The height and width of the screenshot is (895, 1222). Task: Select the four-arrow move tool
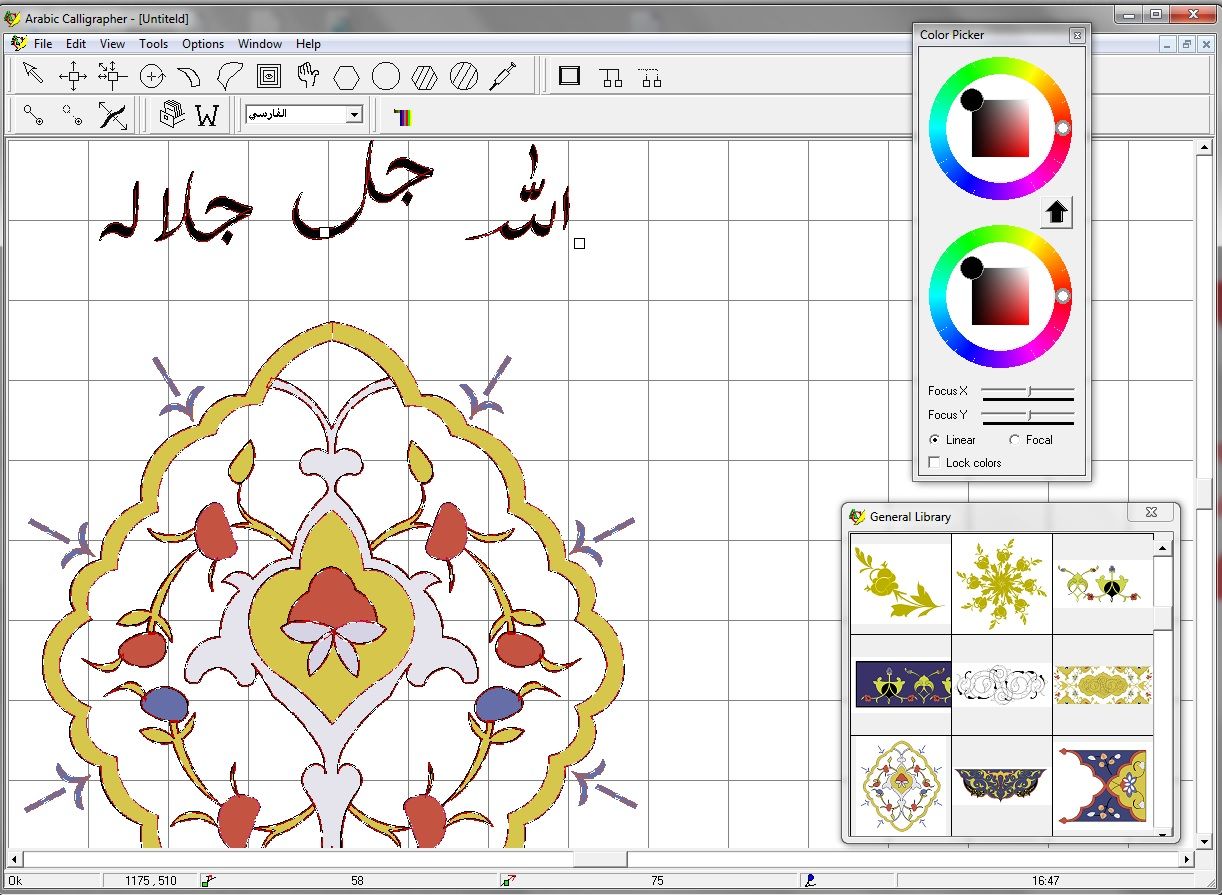coord(73,75)
